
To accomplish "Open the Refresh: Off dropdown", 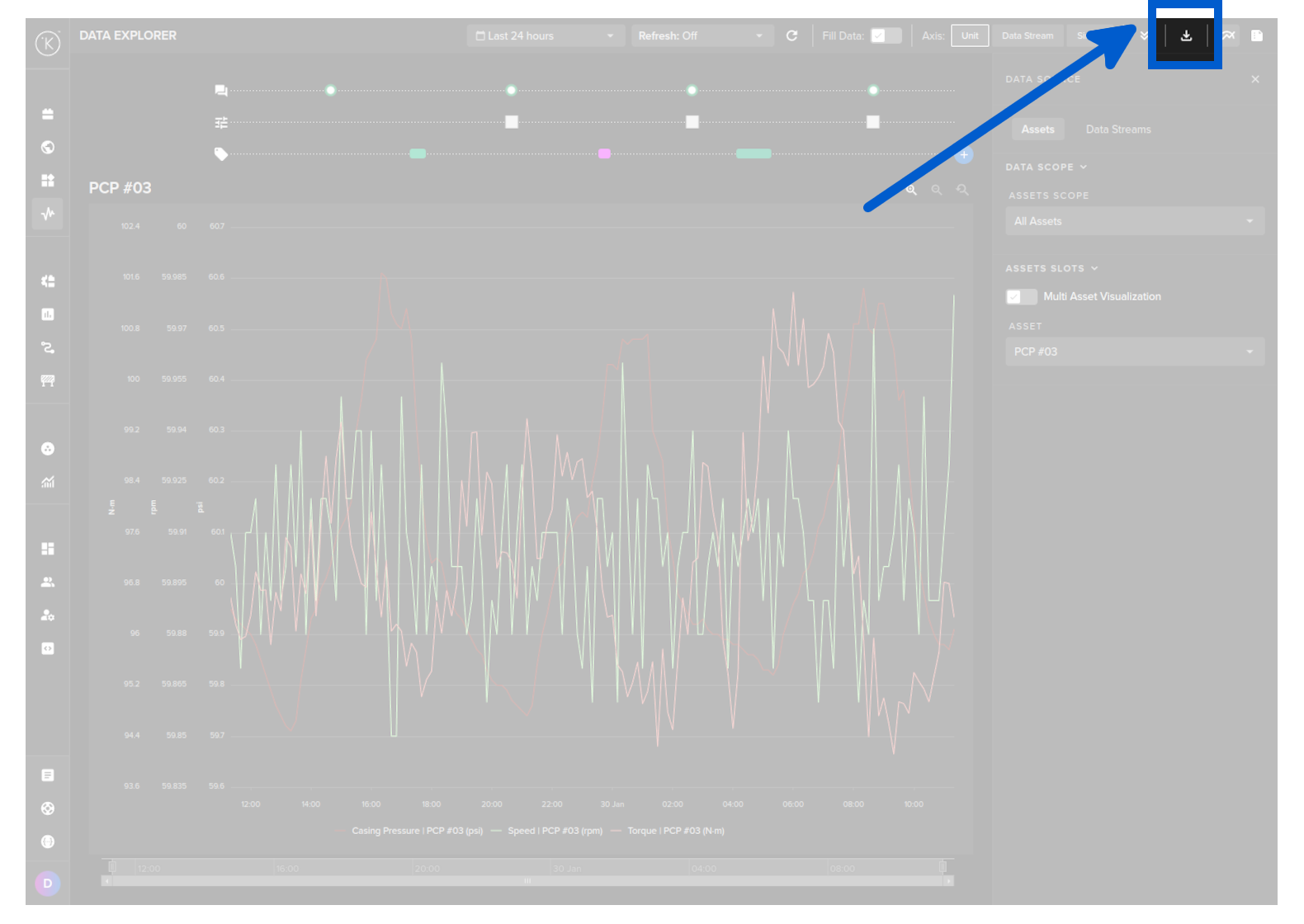I will (701, 35).
